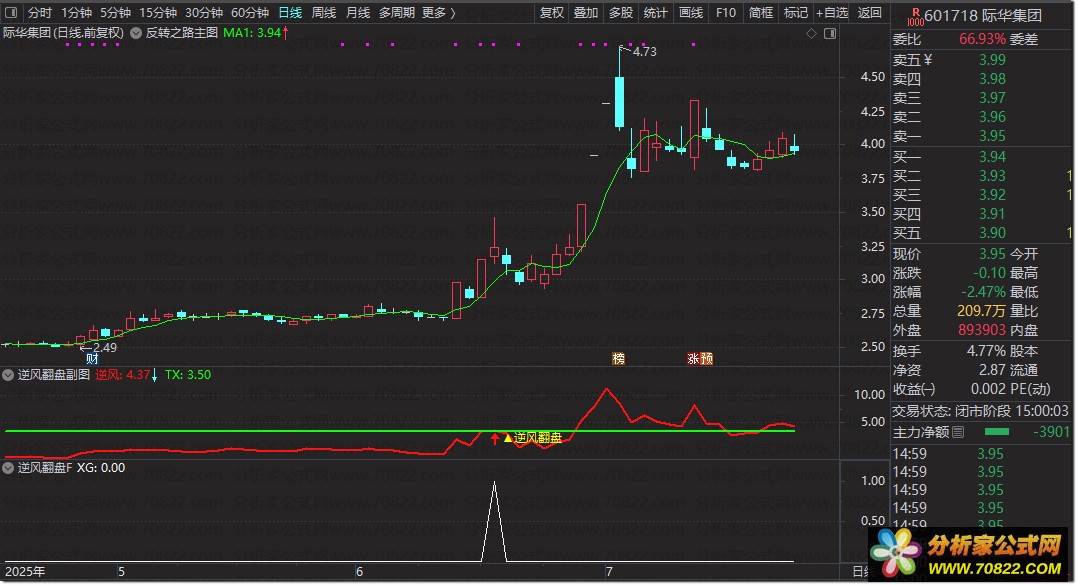Click the 标记 mark button
Screen dimensions: 1078x585
795,12
